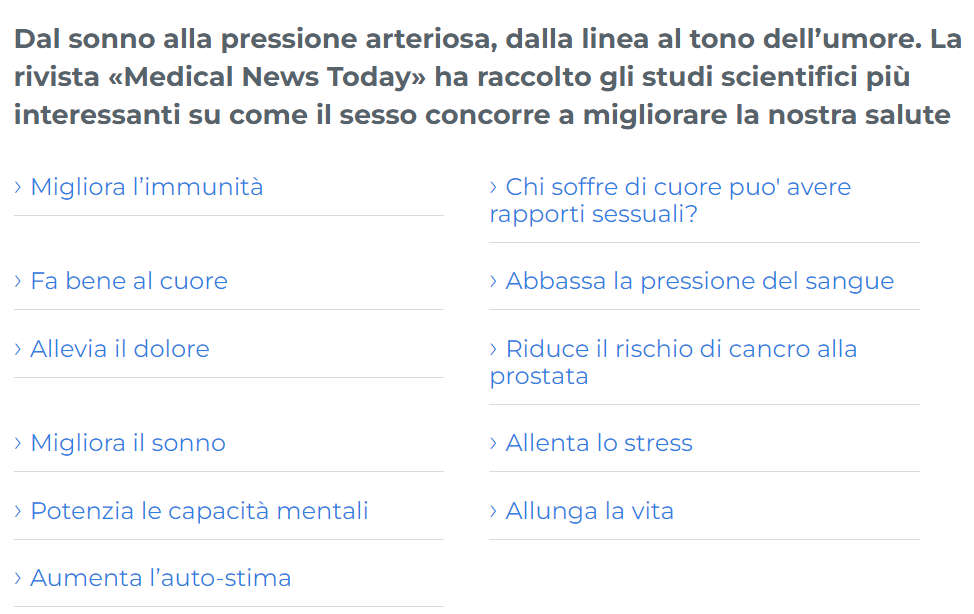
Task: Open 'Potenzia le capacità mentali' link
Action: 199,511
